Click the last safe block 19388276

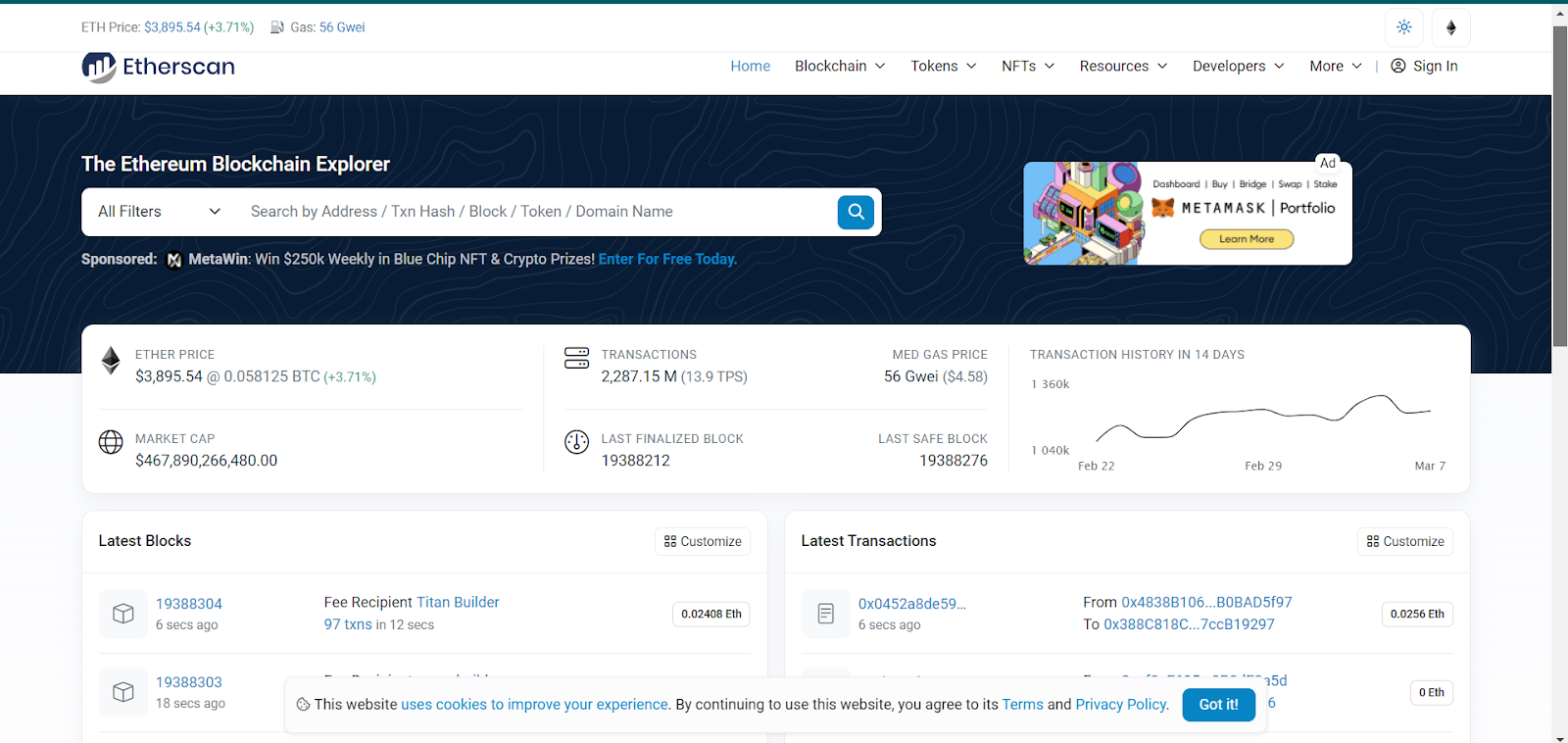tap(954, 461)
